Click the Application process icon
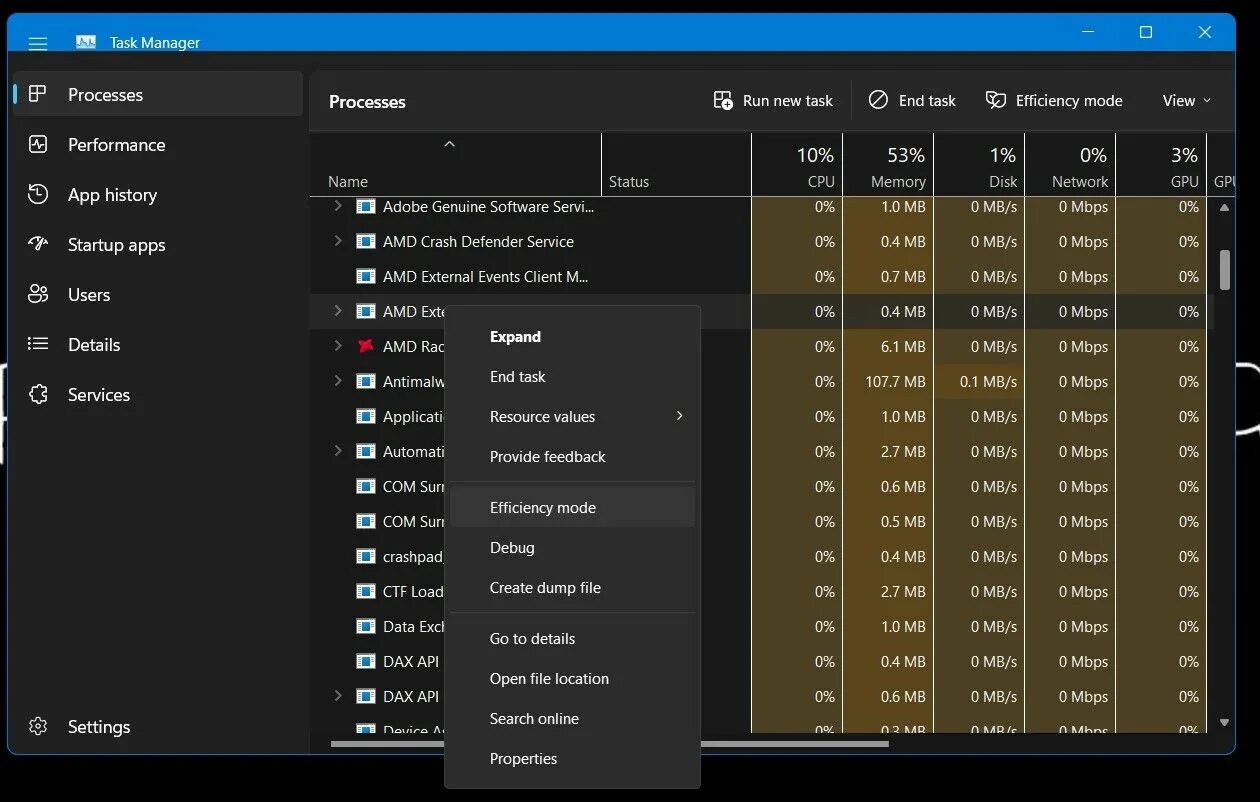 366,417
